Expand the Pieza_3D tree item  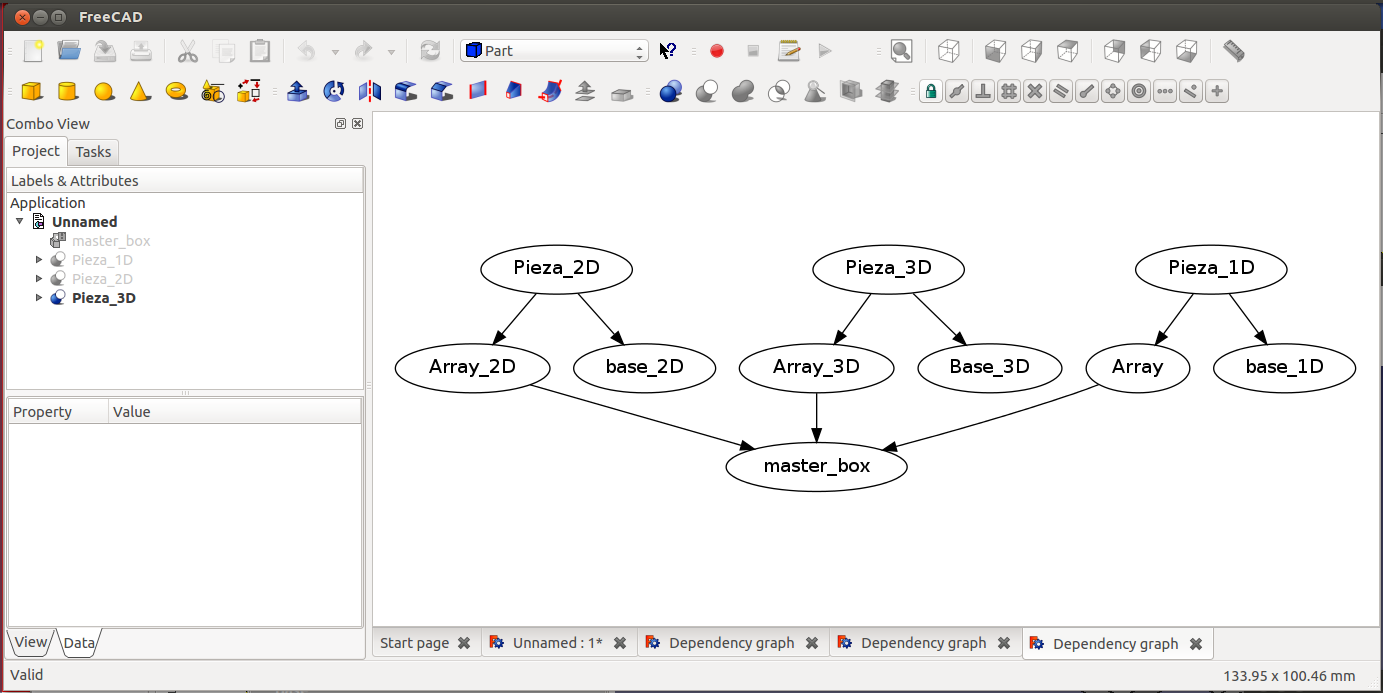click(40, 298)
